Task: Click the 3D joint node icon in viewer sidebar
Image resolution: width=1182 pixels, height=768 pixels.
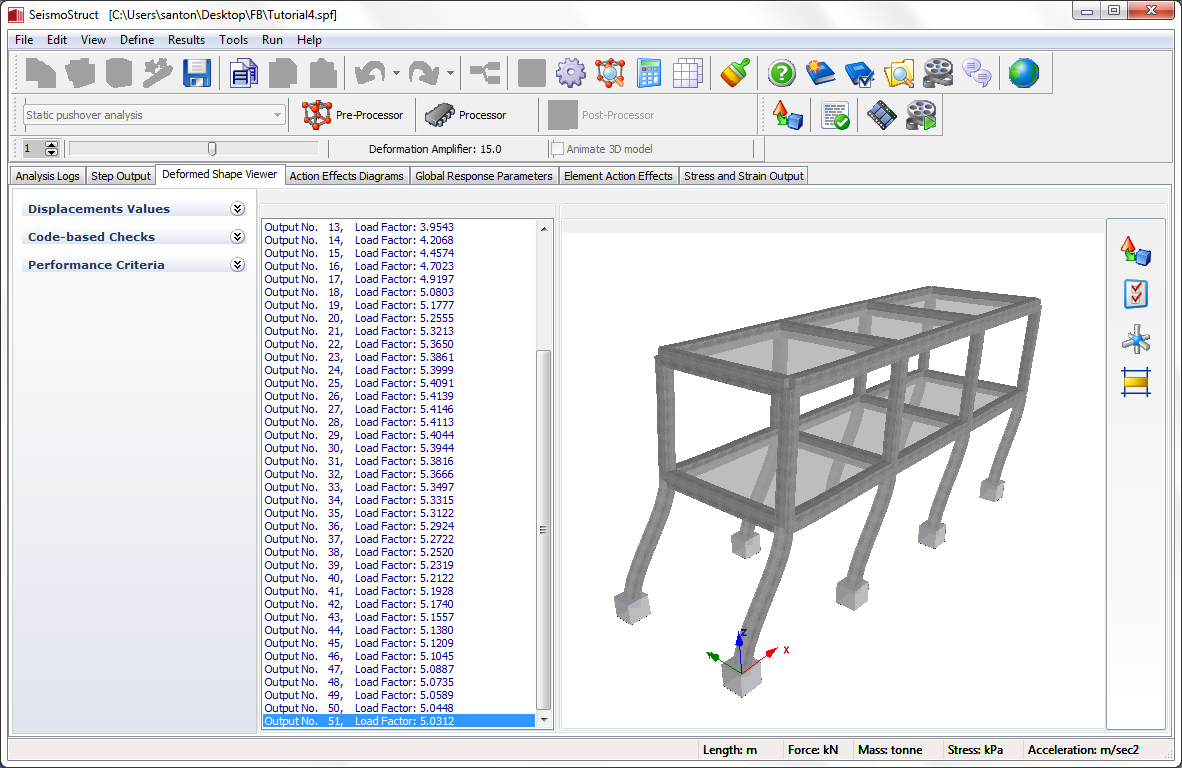Action: 1136,339
